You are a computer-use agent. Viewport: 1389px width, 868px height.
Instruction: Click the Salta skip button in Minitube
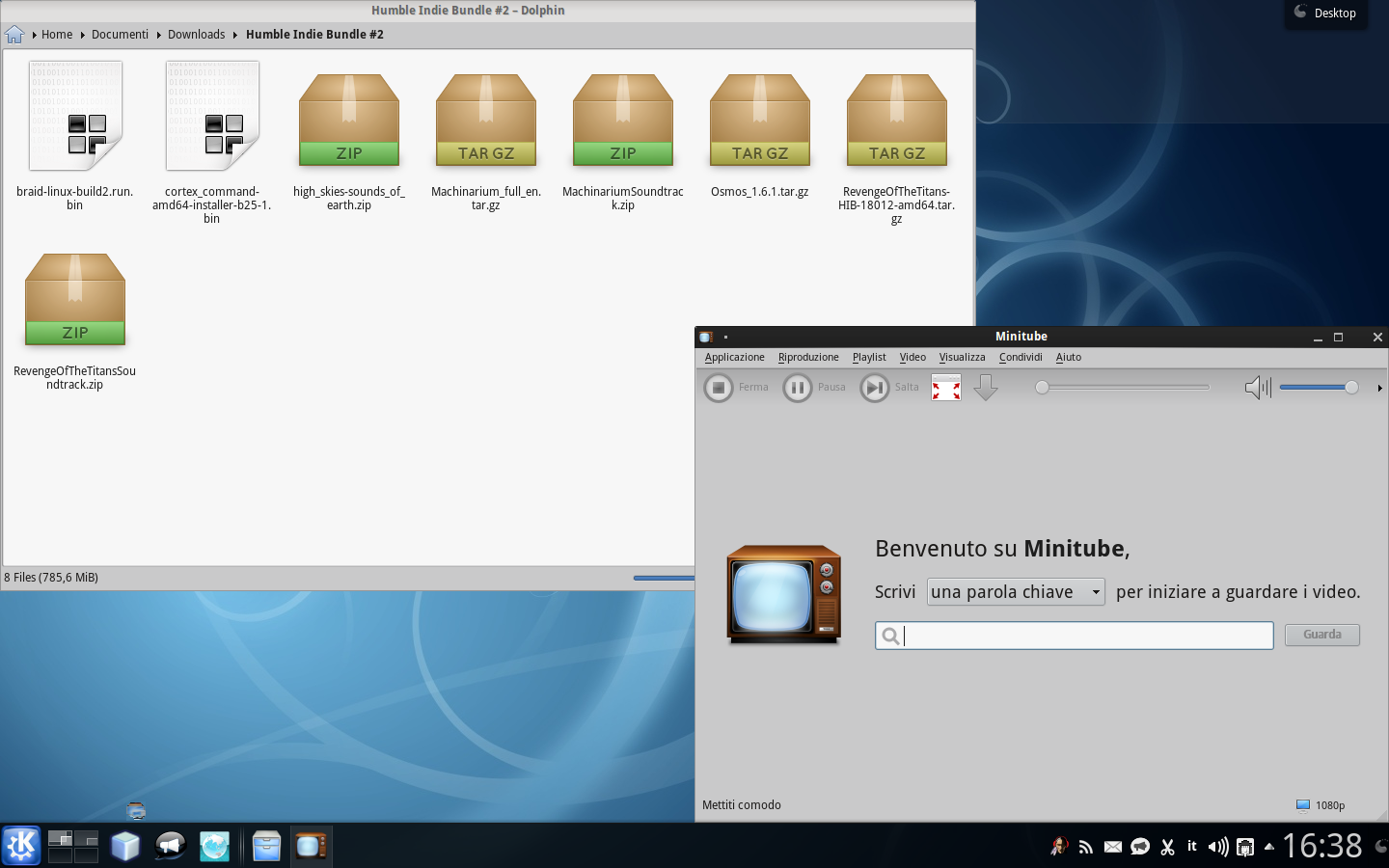(x=889, y=388)
